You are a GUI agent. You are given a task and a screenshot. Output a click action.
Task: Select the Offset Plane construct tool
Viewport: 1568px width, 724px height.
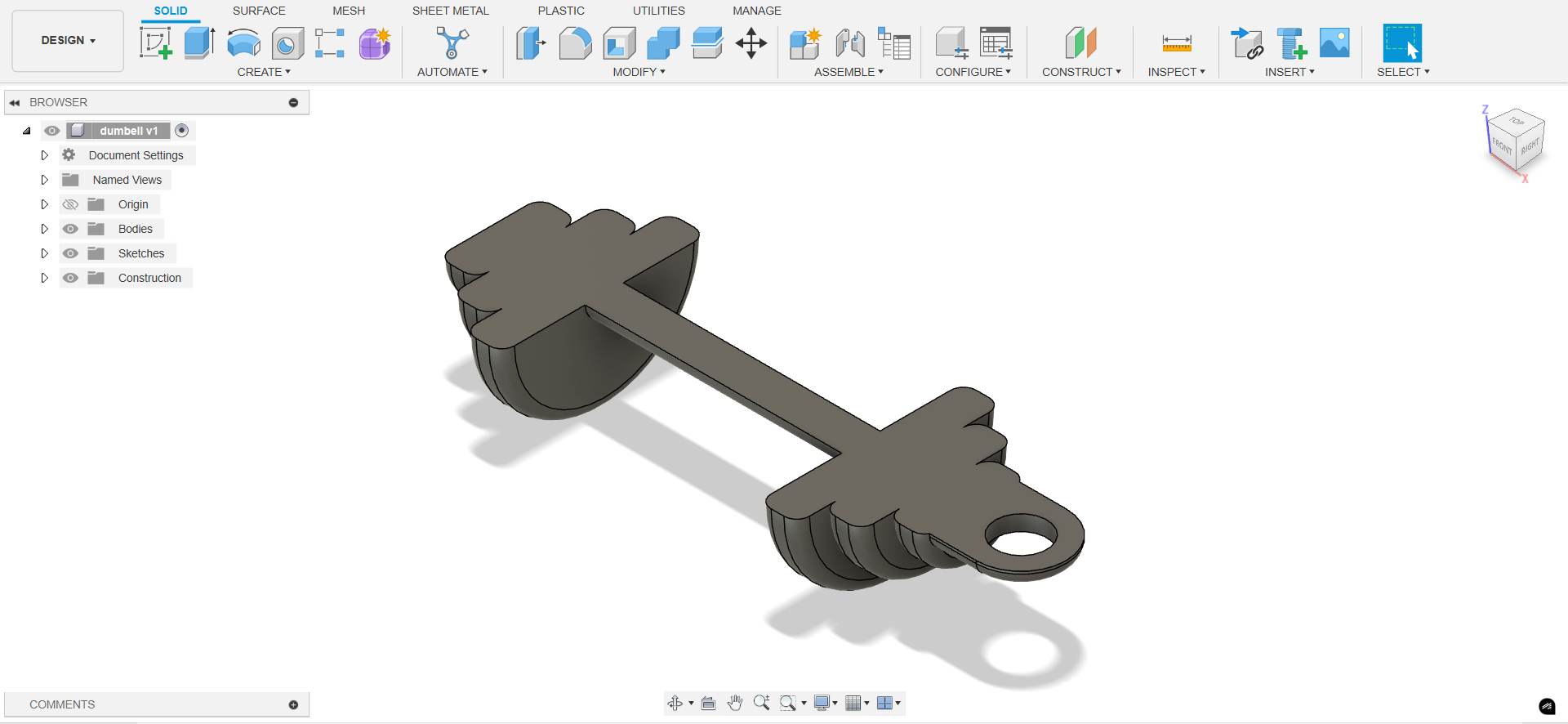pos(1081,43)
